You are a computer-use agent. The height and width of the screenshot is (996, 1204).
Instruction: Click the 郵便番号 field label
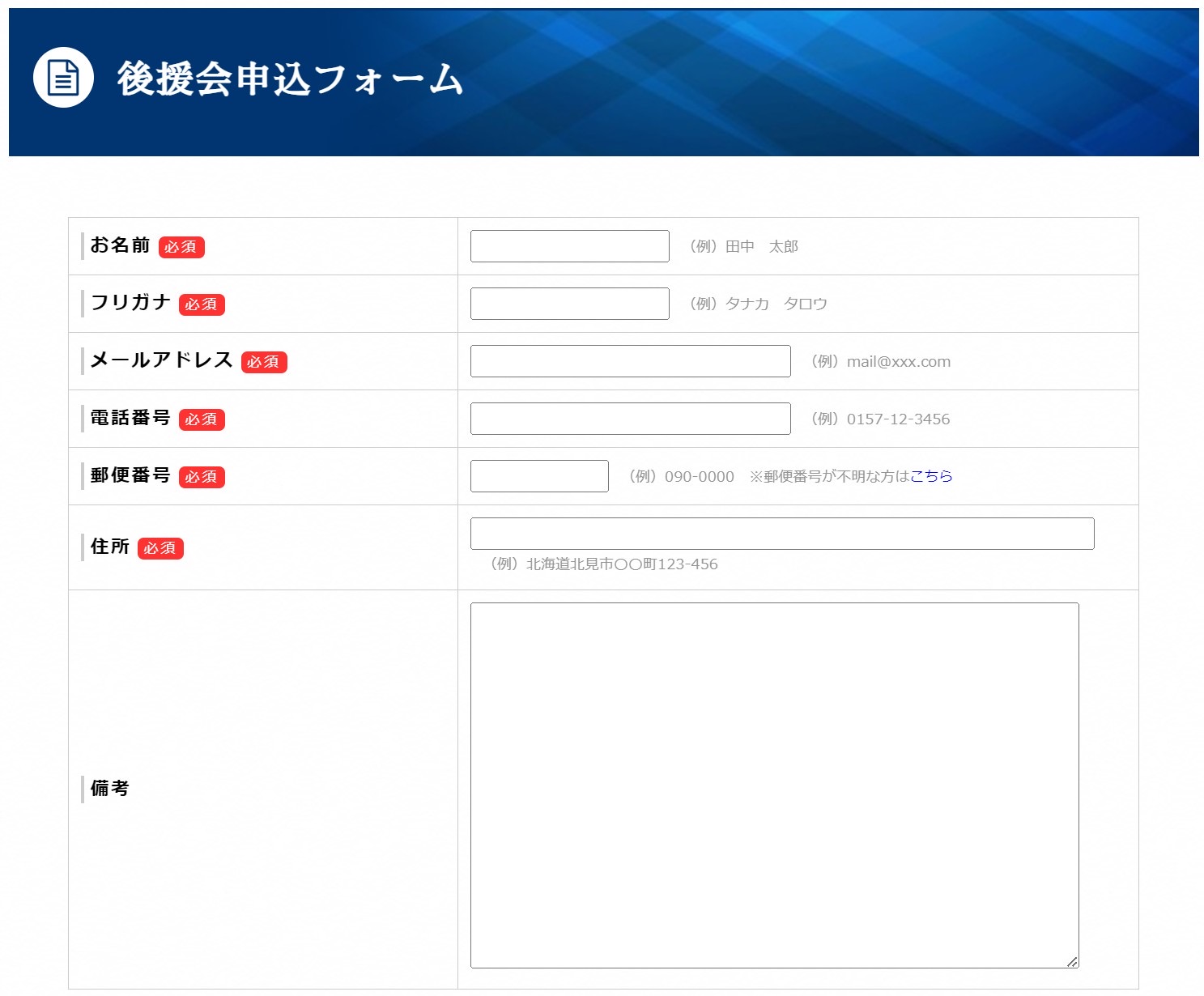click(x=130, y=475)
